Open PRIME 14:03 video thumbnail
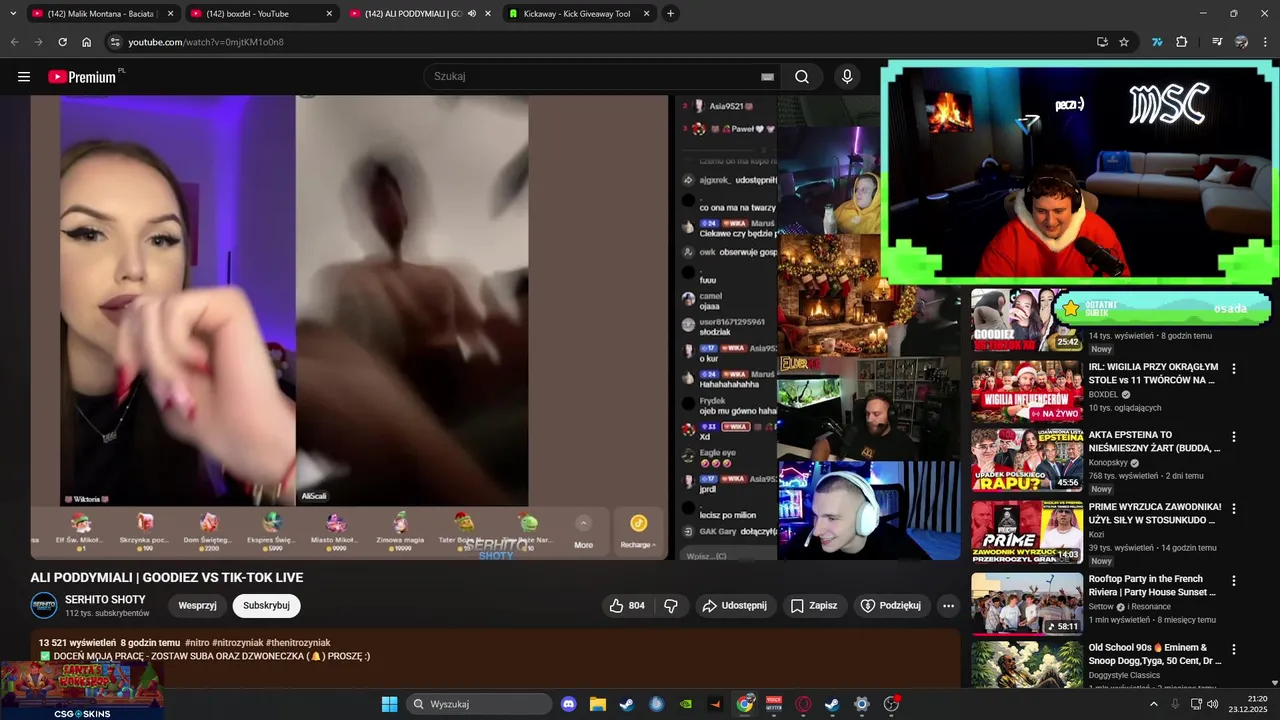Image resolution: width=1280 pixels, height=720 pixels. click(x=1027, y=532)
